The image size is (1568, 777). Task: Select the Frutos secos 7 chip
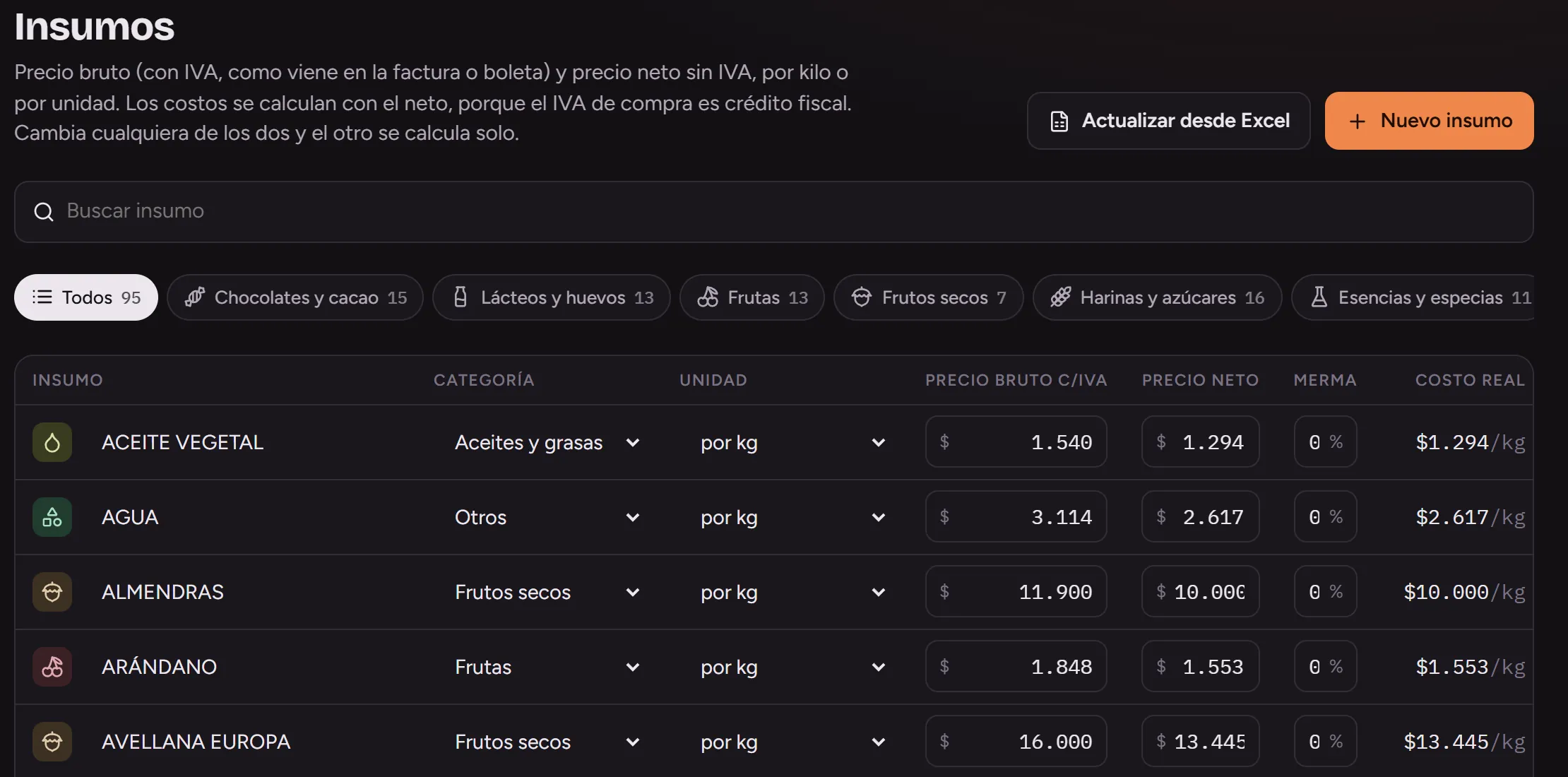click(x=929, y=297)
